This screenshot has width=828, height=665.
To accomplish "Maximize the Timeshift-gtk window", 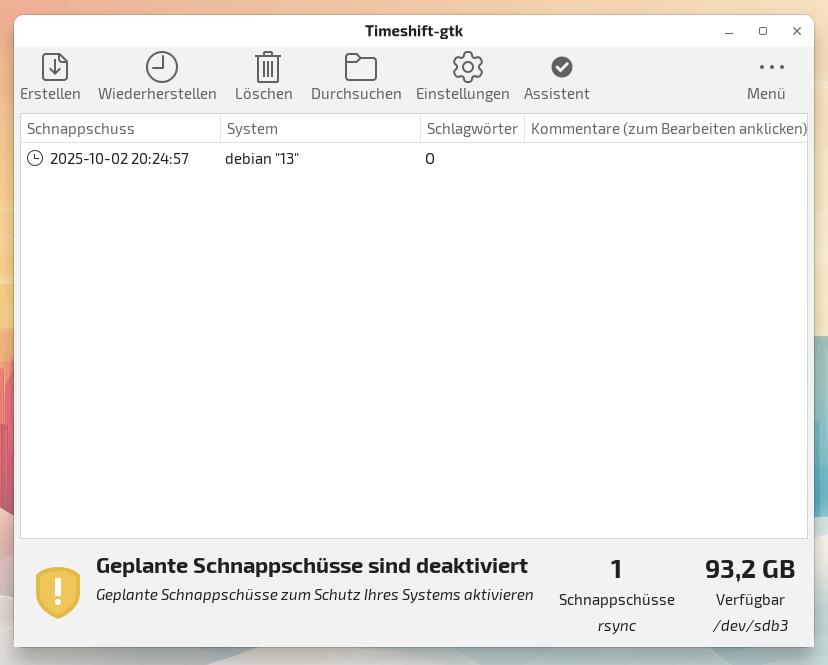I will click(x=763, y=31).
